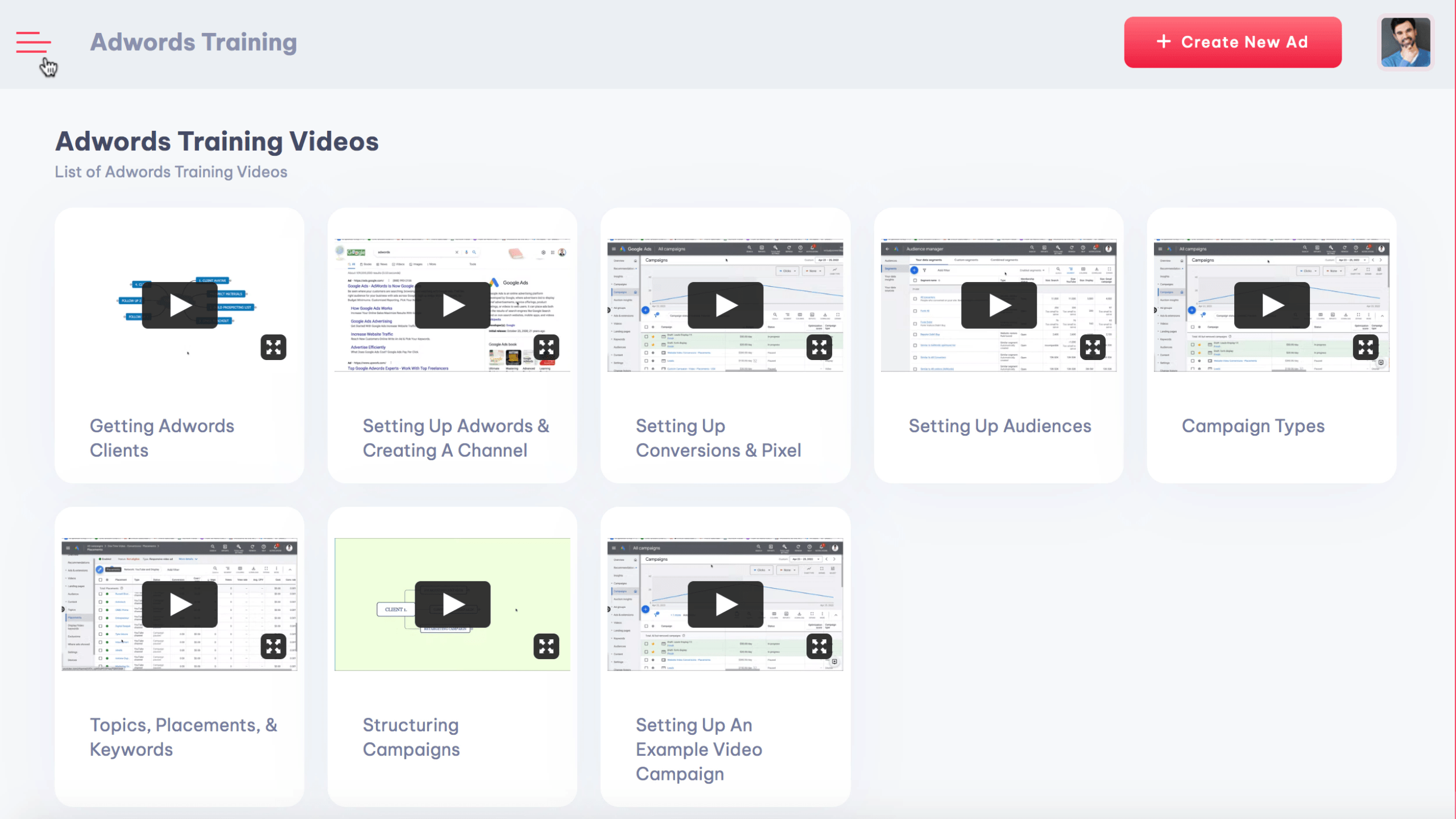The image size is (1456, 819).
Task: Play Setting Up An Example Video Campaign
Action: pyautogui.click(x=726, y=604)
